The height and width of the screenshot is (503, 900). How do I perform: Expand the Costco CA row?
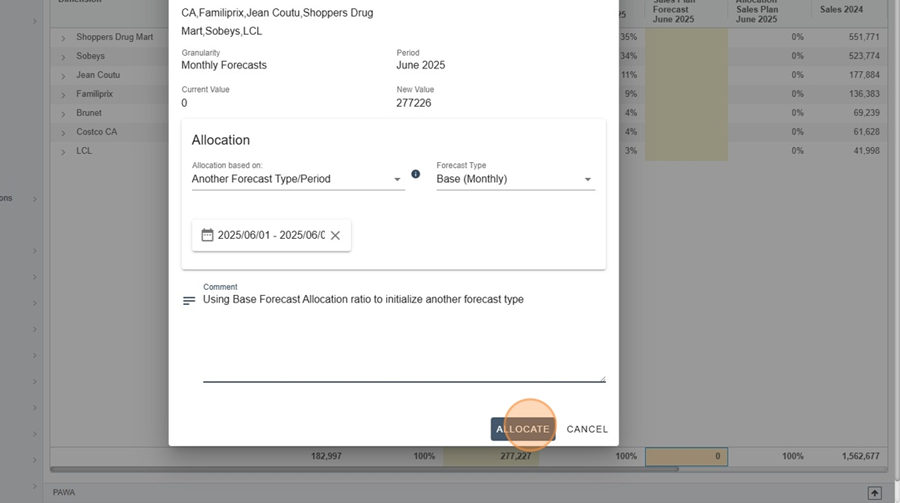pyautogui.click(x=63, y=133)
